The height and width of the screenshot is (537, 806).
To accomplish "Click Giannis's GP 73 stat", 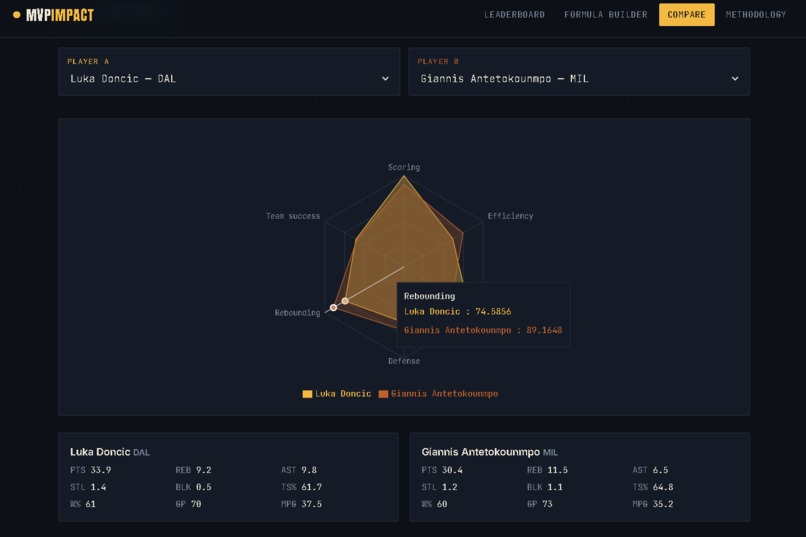I will pos(540,504).
